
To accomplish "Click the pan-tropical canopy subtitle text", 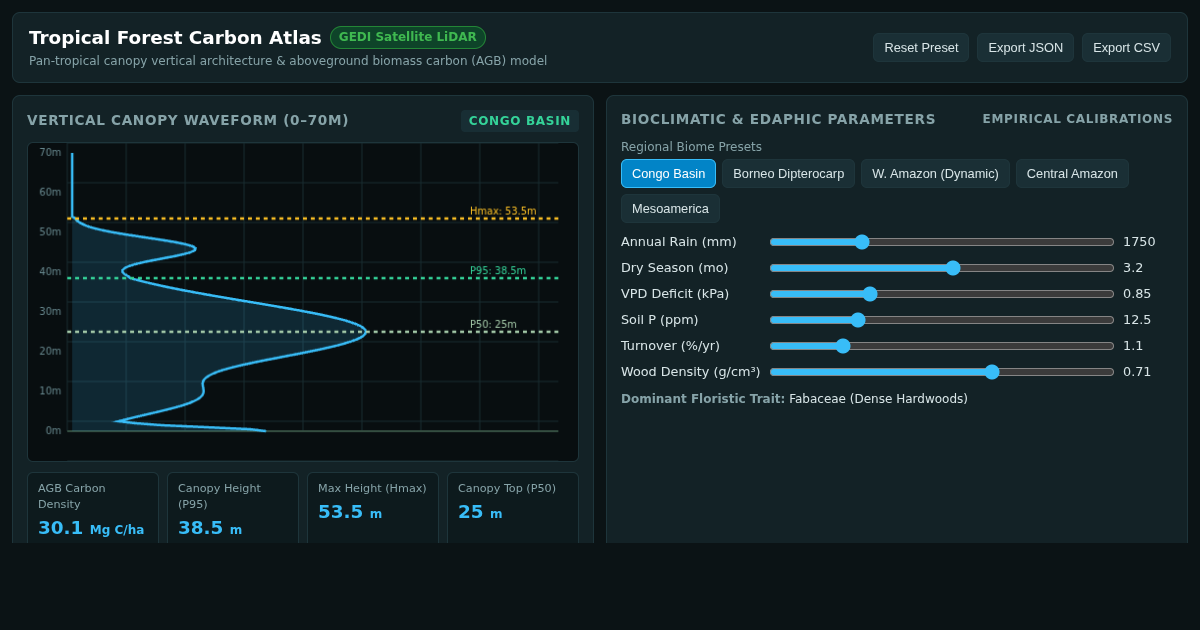I will (288, 61).
